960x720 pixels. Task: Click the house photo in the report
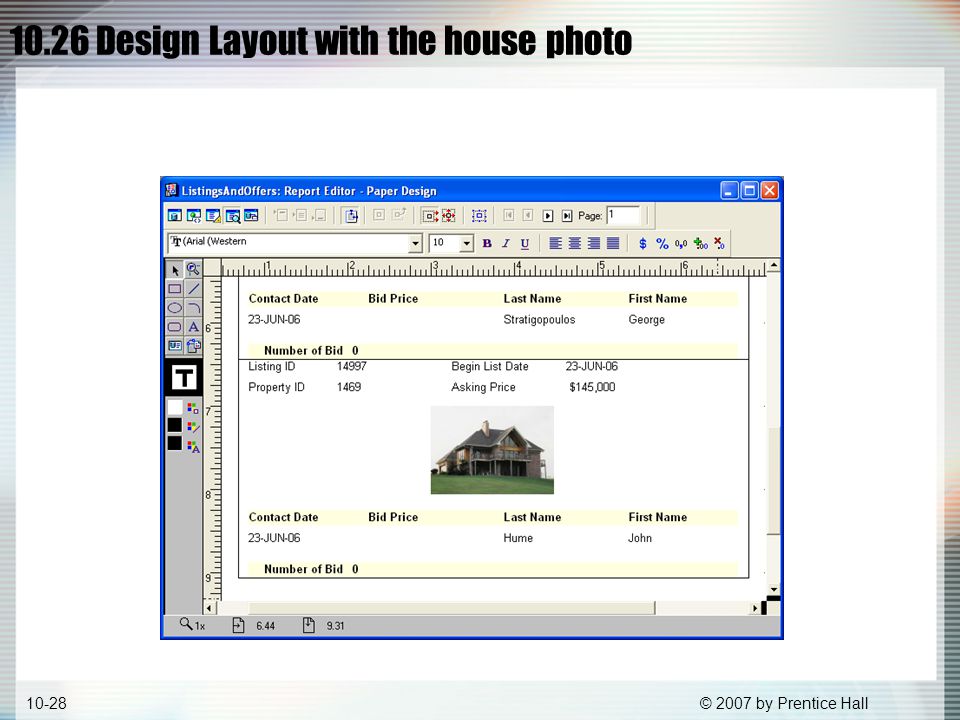tap(492, 450)
